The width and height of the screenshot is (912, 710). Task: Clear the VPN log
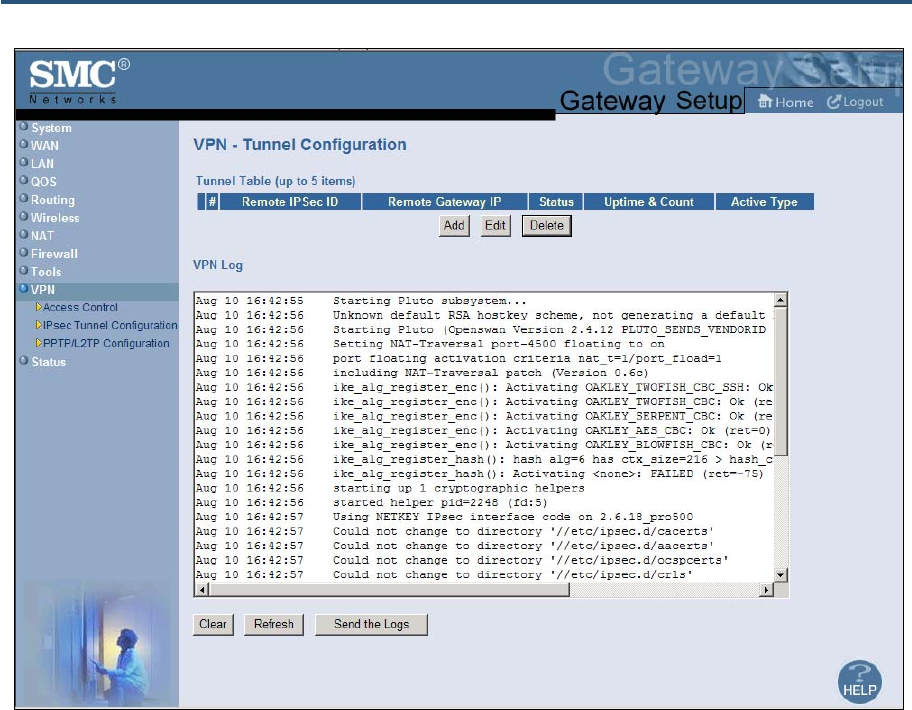point(213,624)
